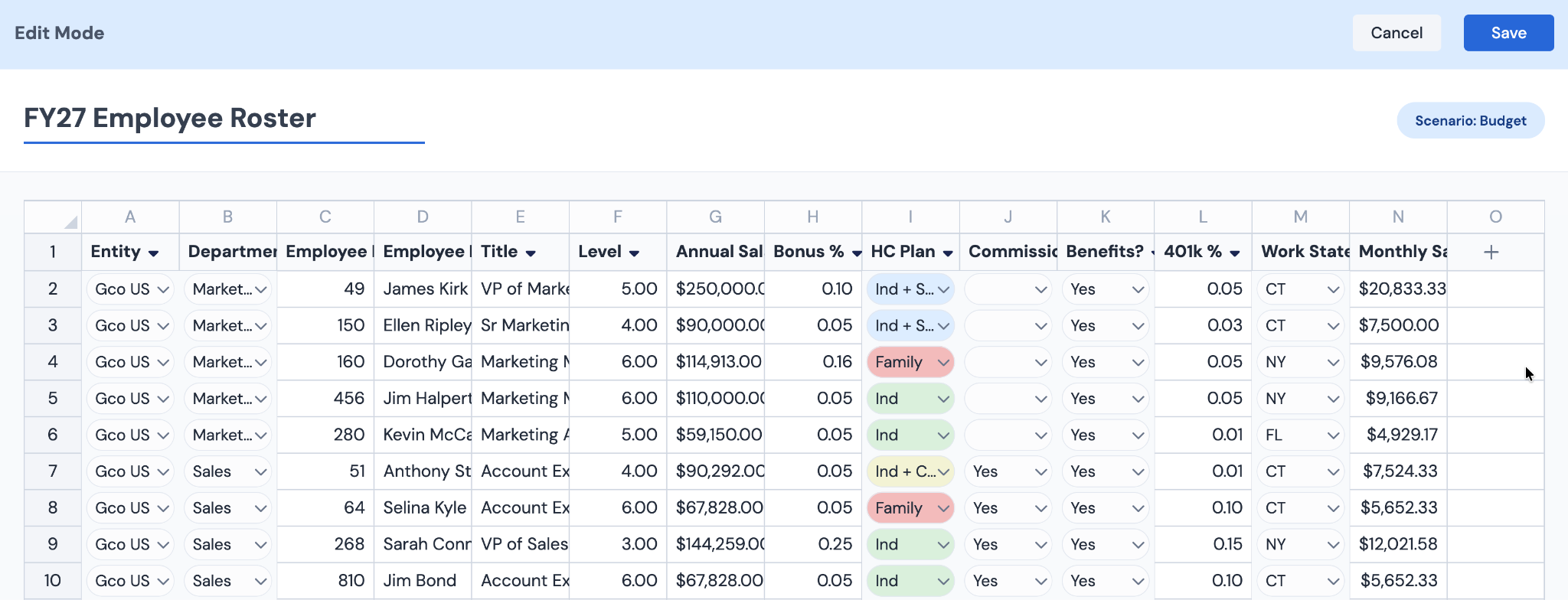Add a new column with plus icon
This screenshot has width=1568, height=600.
coord(1491,252)
